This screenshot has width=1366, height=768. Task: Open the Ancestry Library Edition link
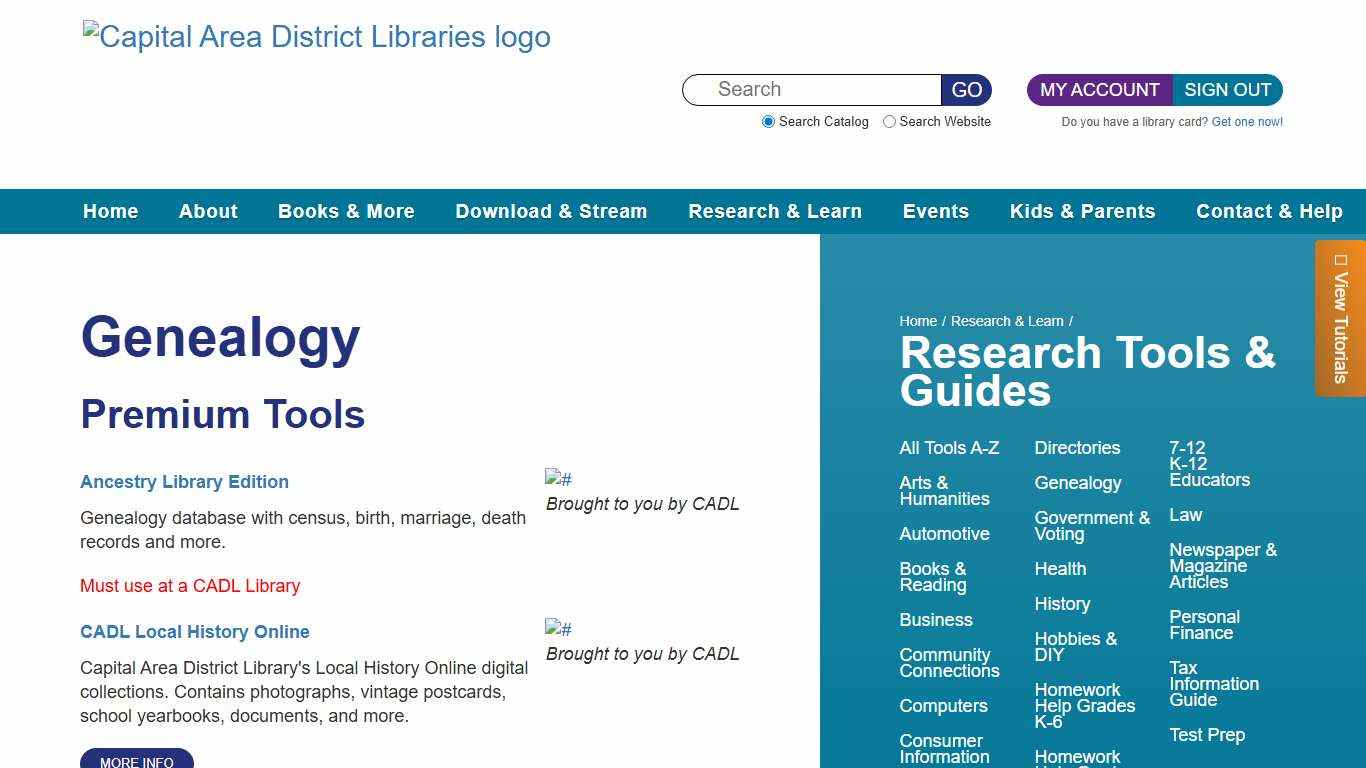[x=184, y=482]
